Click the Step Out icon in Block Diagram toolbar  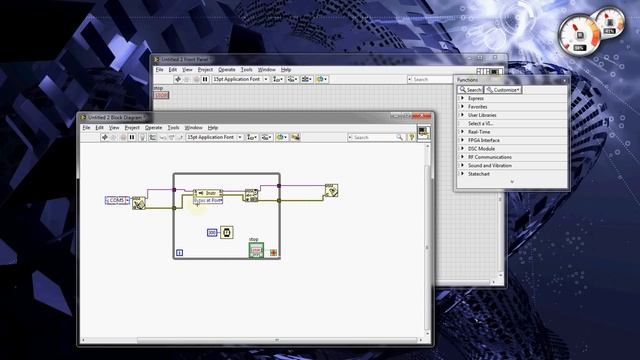coord(180,138)
